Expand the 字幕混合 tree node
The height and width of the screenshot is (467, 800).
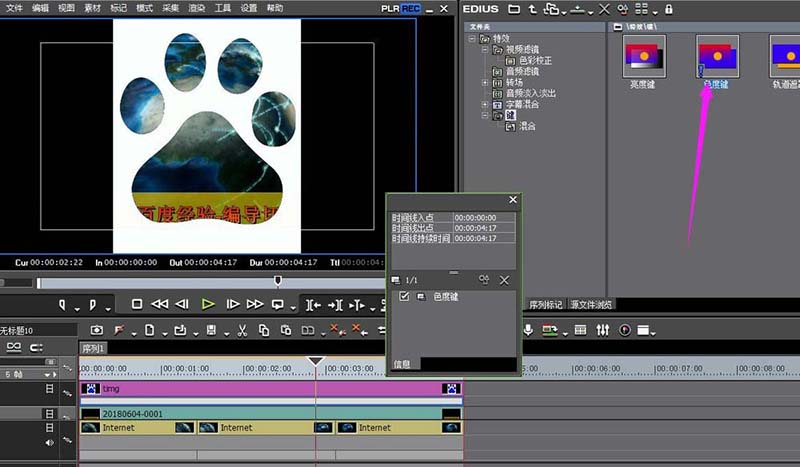(x=485, y=104)
